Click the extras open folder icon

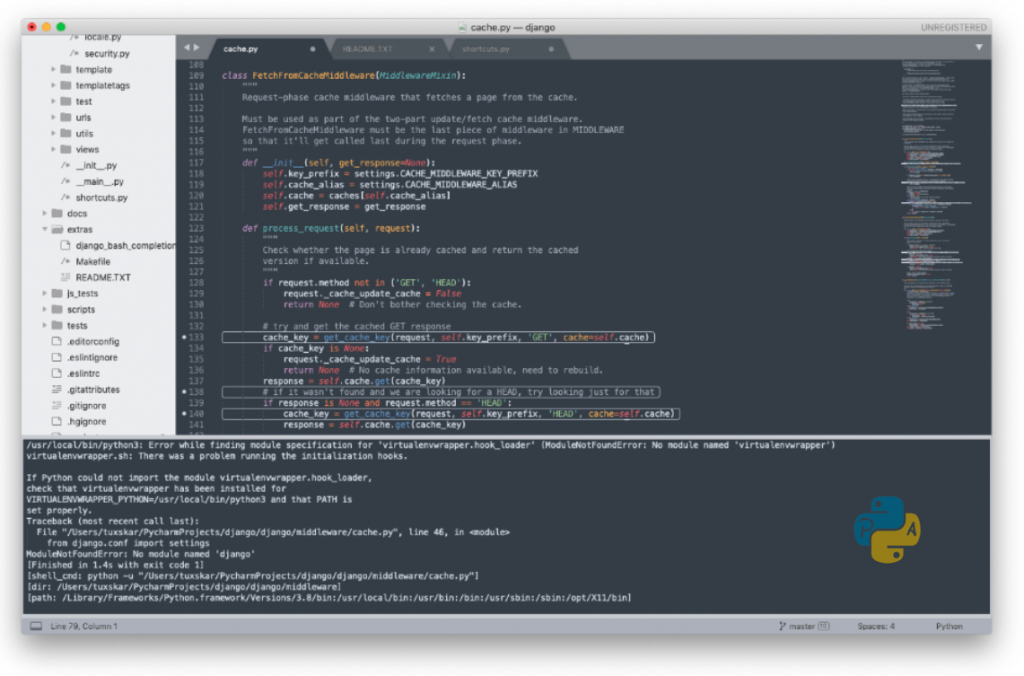coord(57,229)
